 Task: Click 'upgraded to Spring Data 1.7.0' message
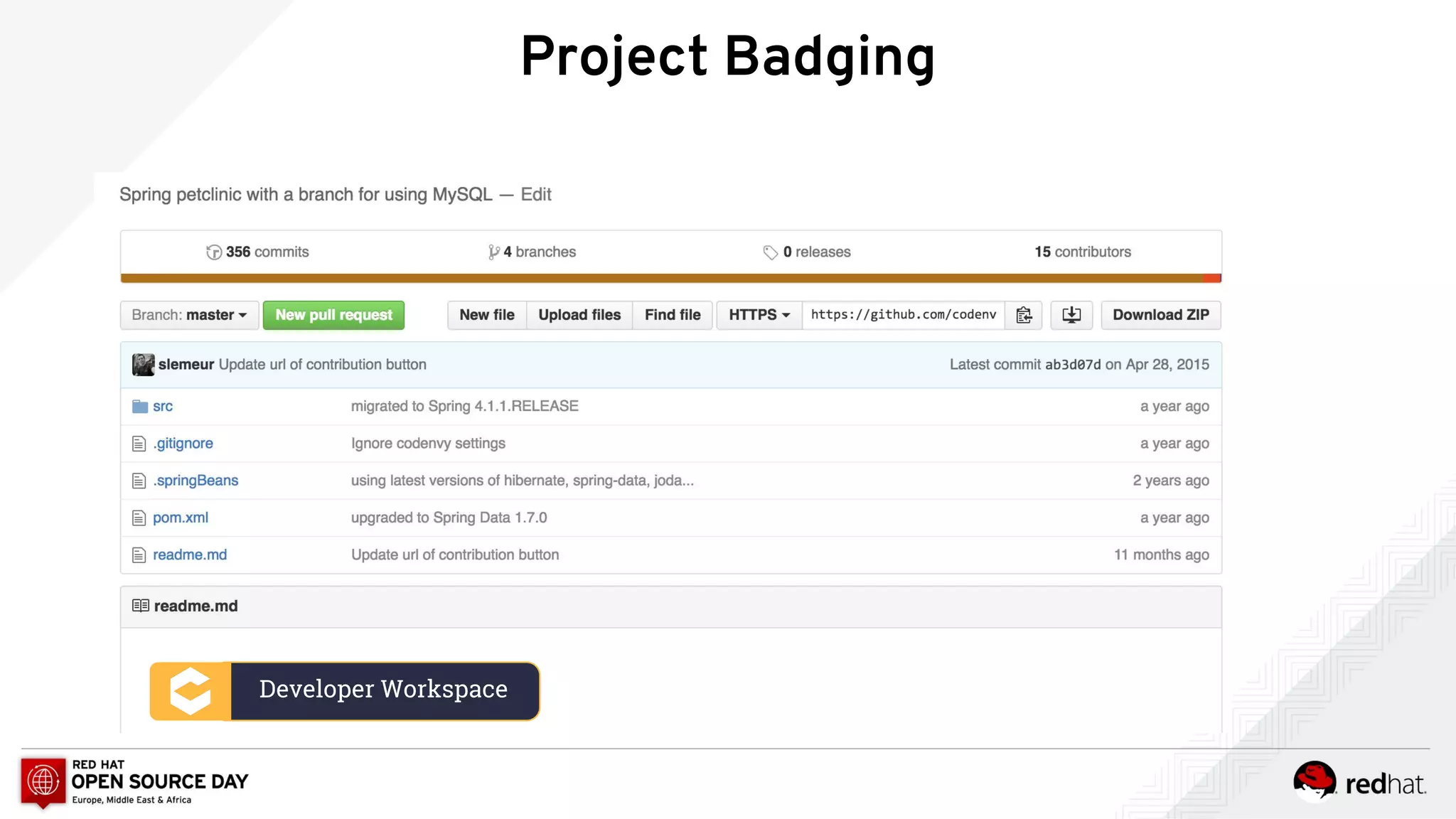(x=449, y=518)
